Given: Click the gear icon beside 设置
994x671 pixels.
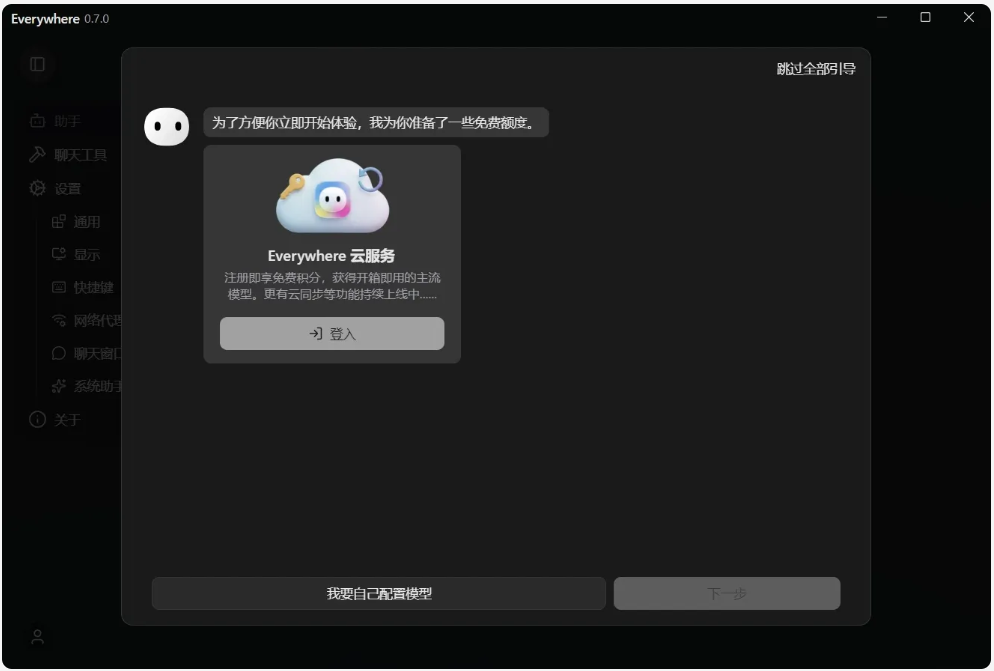Looking at the screenshot, I should click(37, 188).
